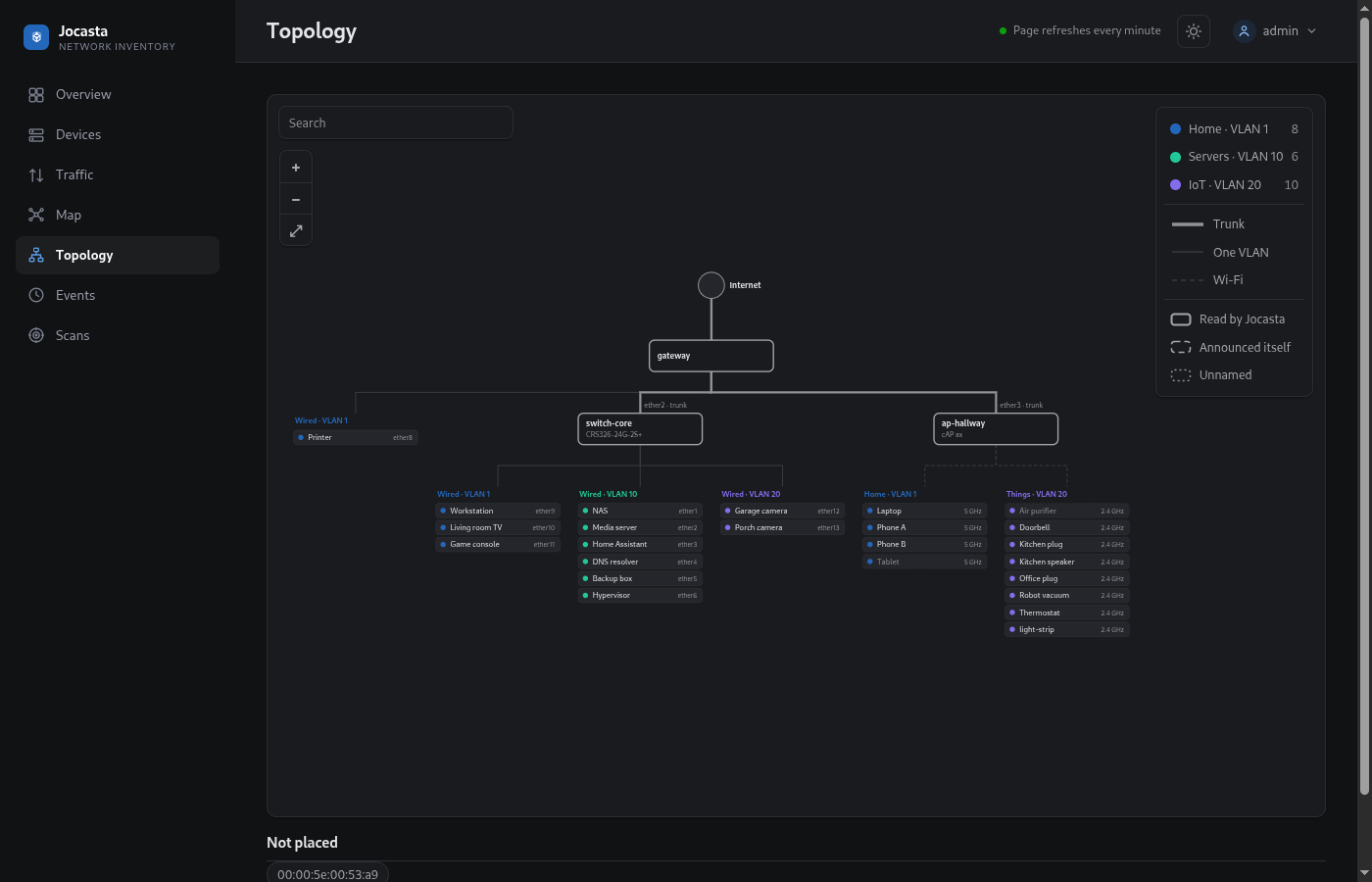Click the Home VLAN 1 blue swatch
Screen dimensions: 1372x882
[1176, 129]
